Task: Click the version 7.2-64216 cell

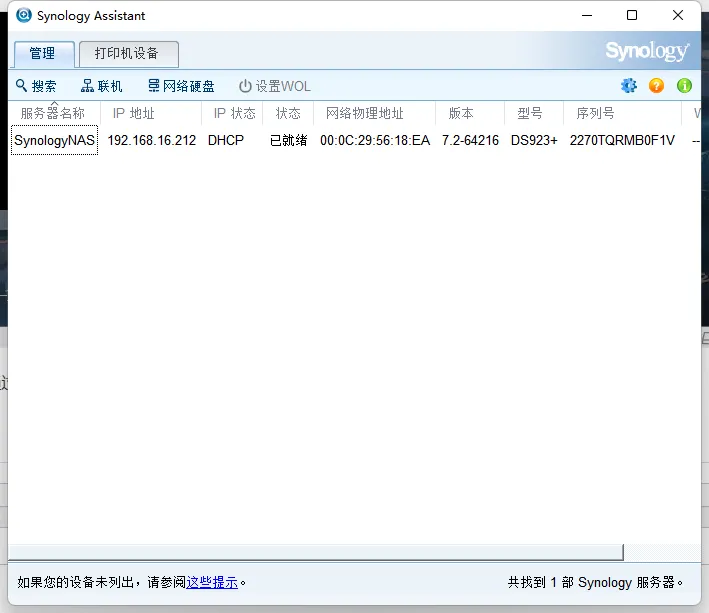Action: point(470,140)
